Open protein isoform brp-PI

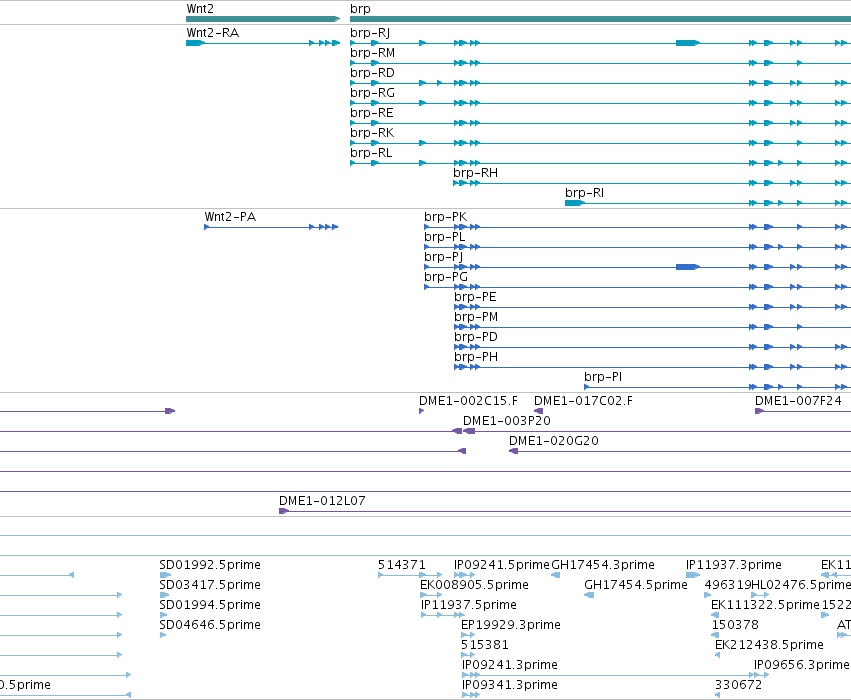[603, 377]
